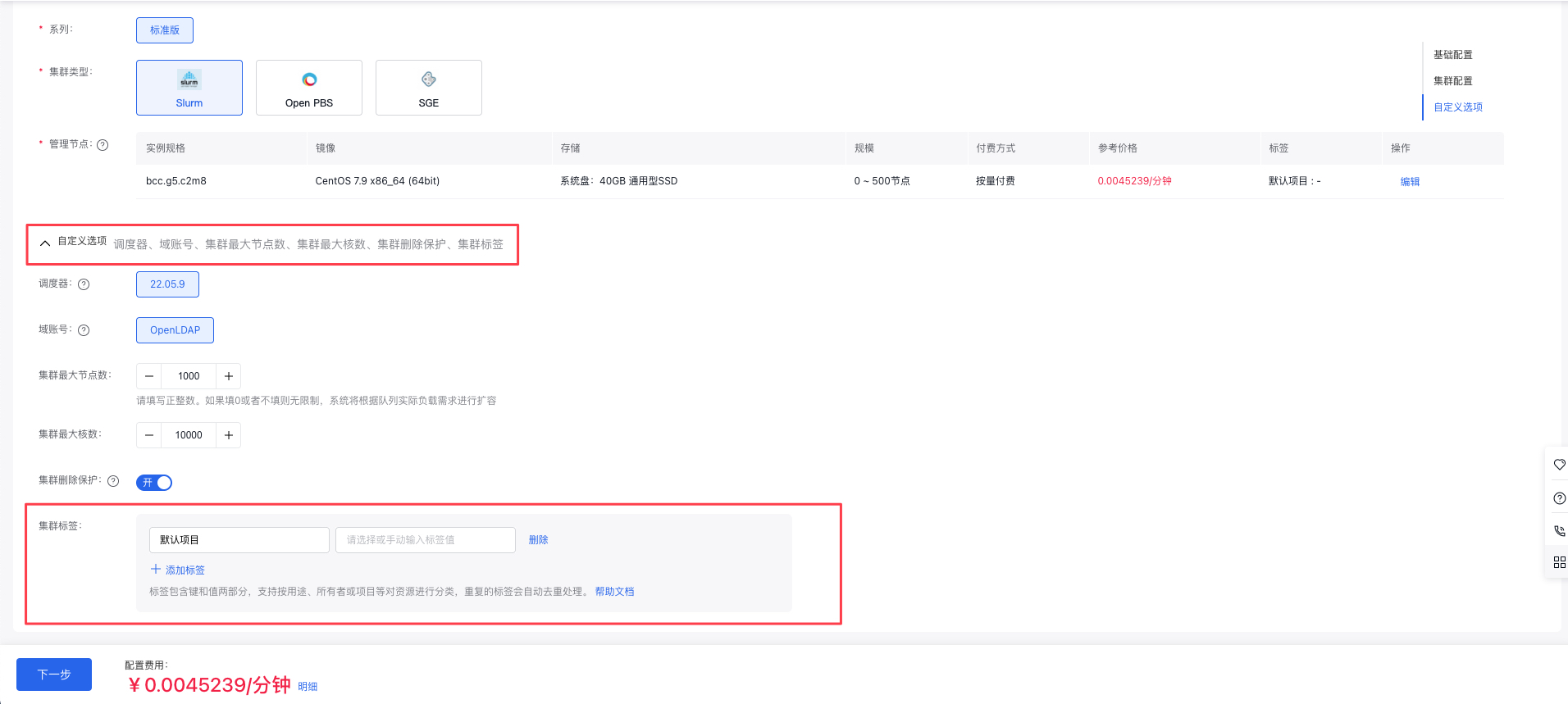Click the help icon next to 域账号

click(84, 330)
